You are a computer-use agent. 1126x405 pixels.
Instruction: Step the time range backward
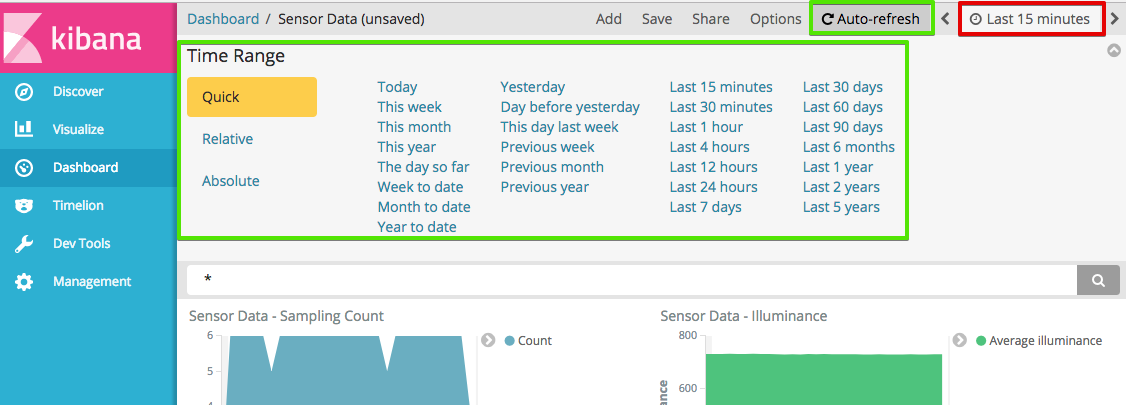tap(945, 19)
